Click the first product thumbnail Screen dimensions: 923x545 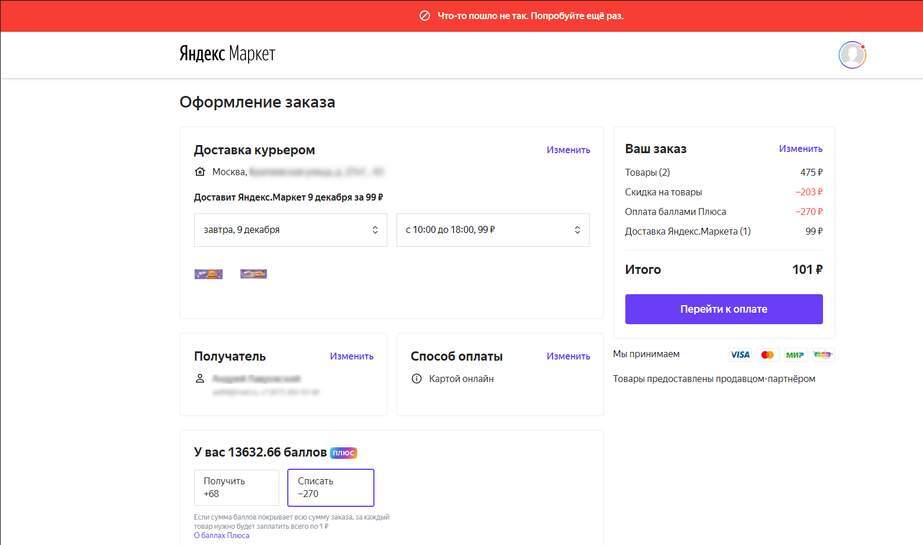click(x=209, y=274)
